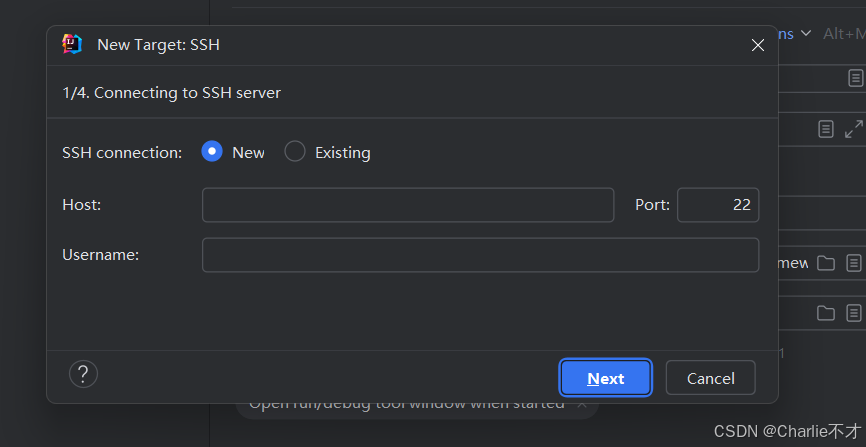Click the topmost document icon at right
The width and height of the screenshot is (866, 447).
point(855,77)
